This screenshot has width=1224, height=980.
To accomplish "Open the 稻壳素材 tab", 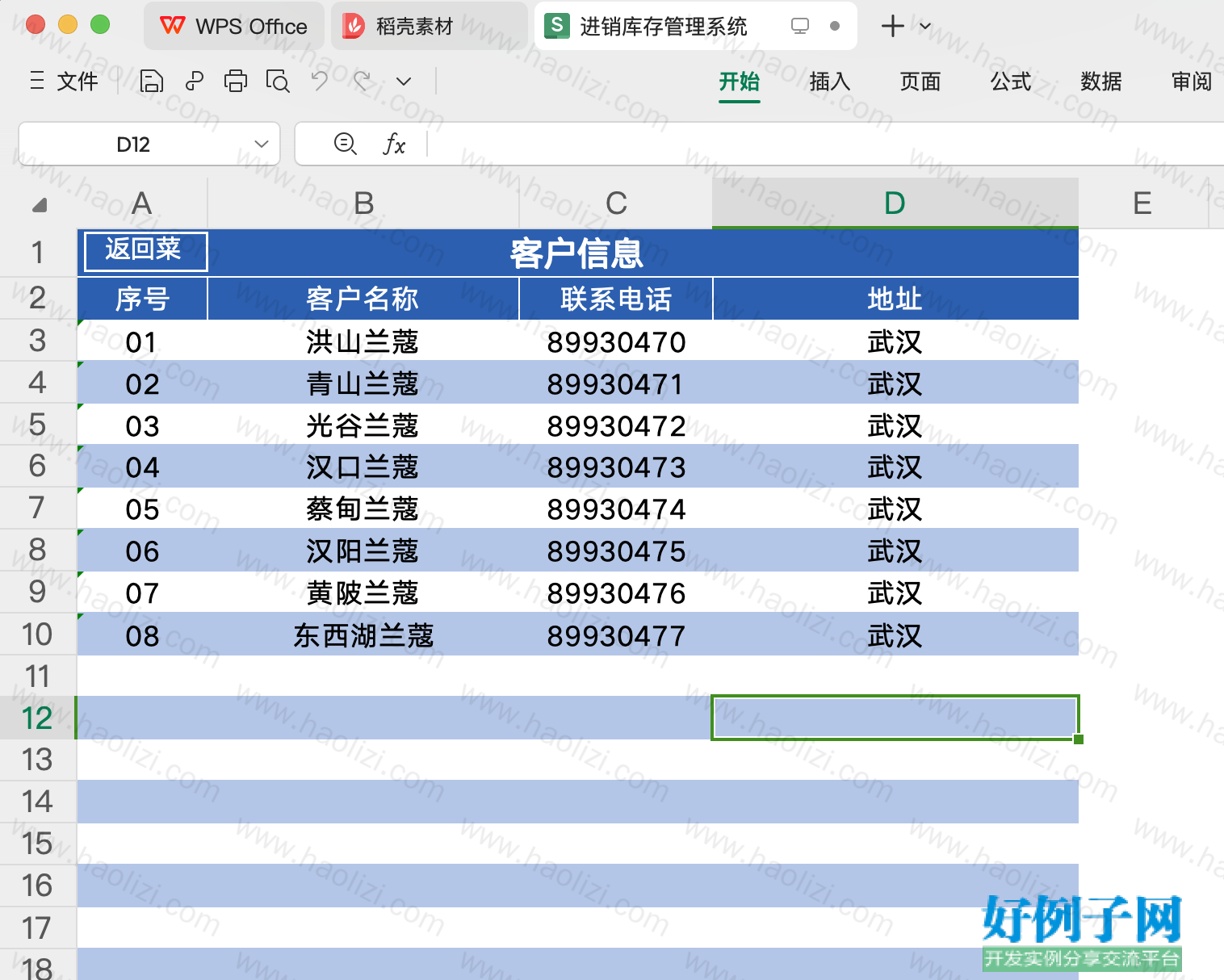I will [430, 26].
